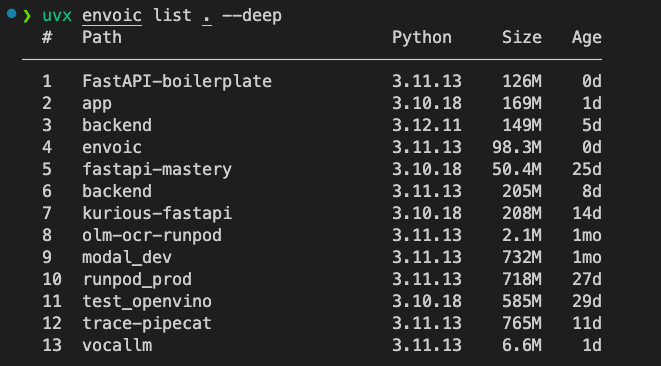661x366 pixels.
Task: Click the Age column header
Action: coord(586,38)
